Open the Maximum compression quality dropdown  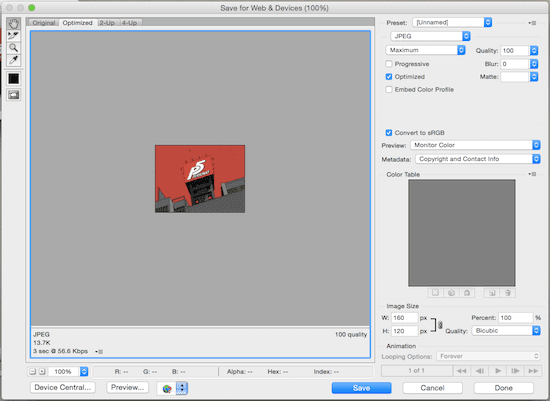pyautogui.click(x=425, y=50)
